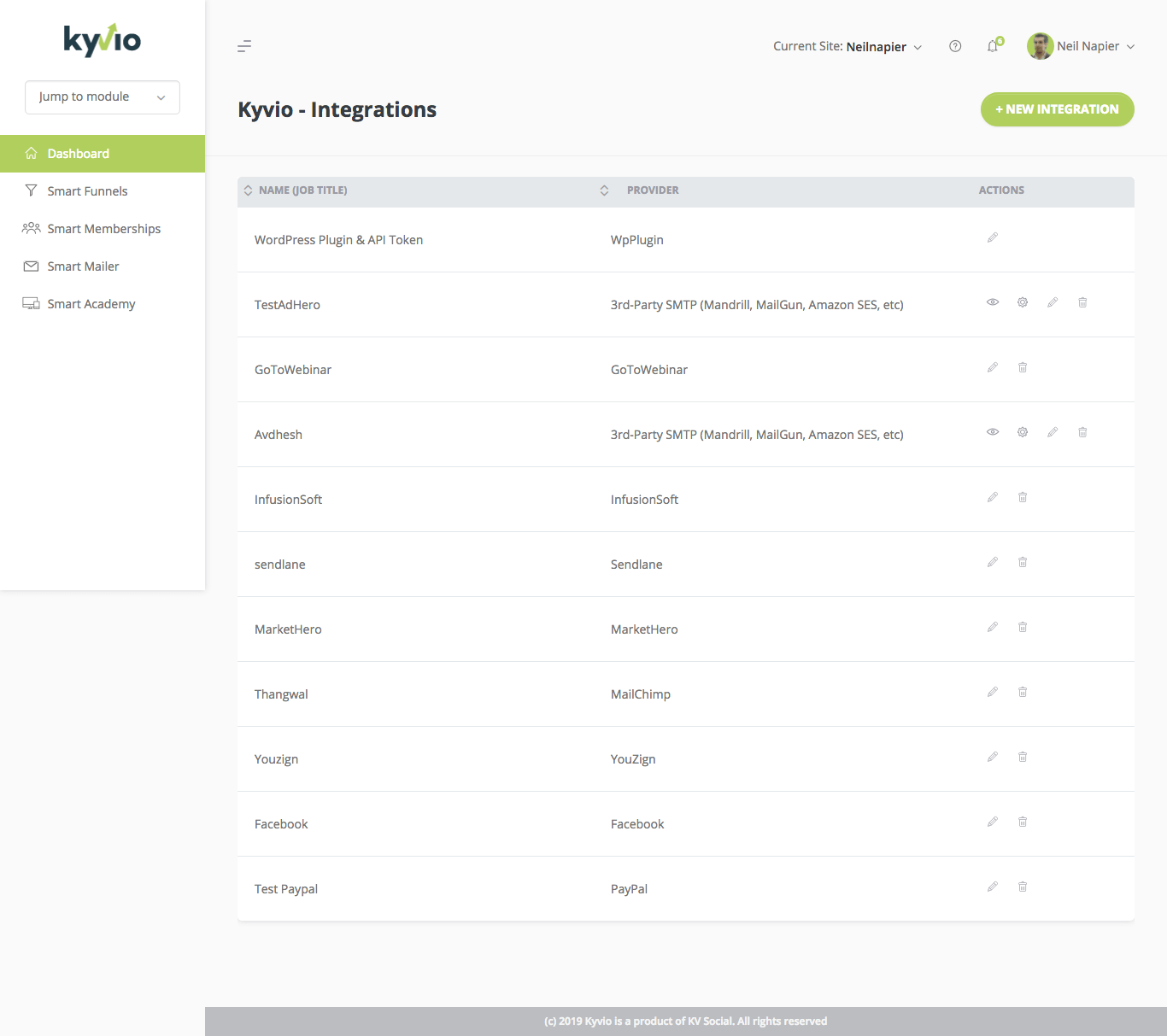Image resolution: width=1167 pixels, height=1036 pixels.
Task: Toggle the sidebar hamburger menu icon
Action: click(x=244, y=46)
